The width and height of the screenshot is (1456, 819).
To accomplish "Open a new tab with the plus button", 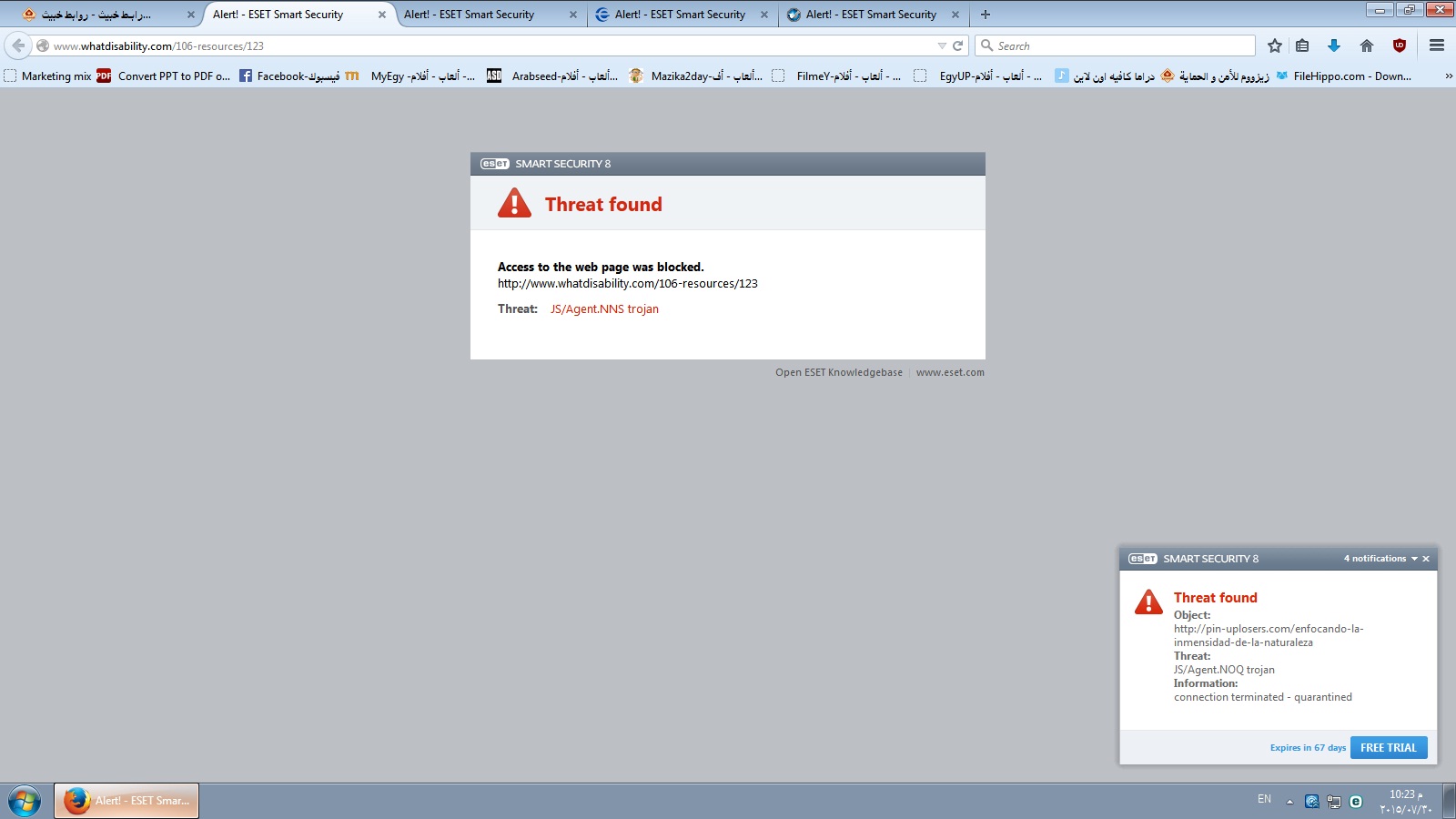I will tap(986, 15).
